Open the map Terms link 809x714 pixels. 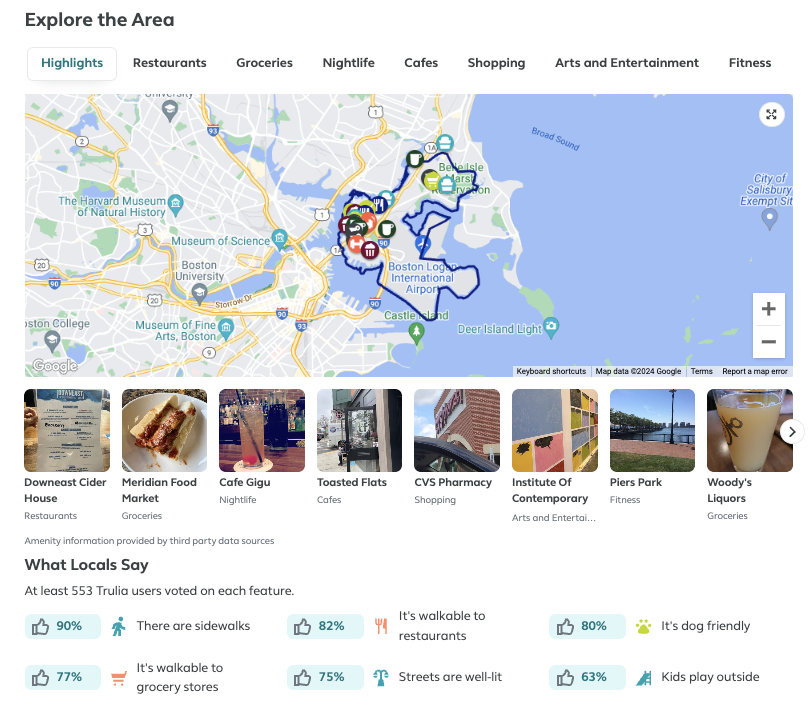coord(701,371)
